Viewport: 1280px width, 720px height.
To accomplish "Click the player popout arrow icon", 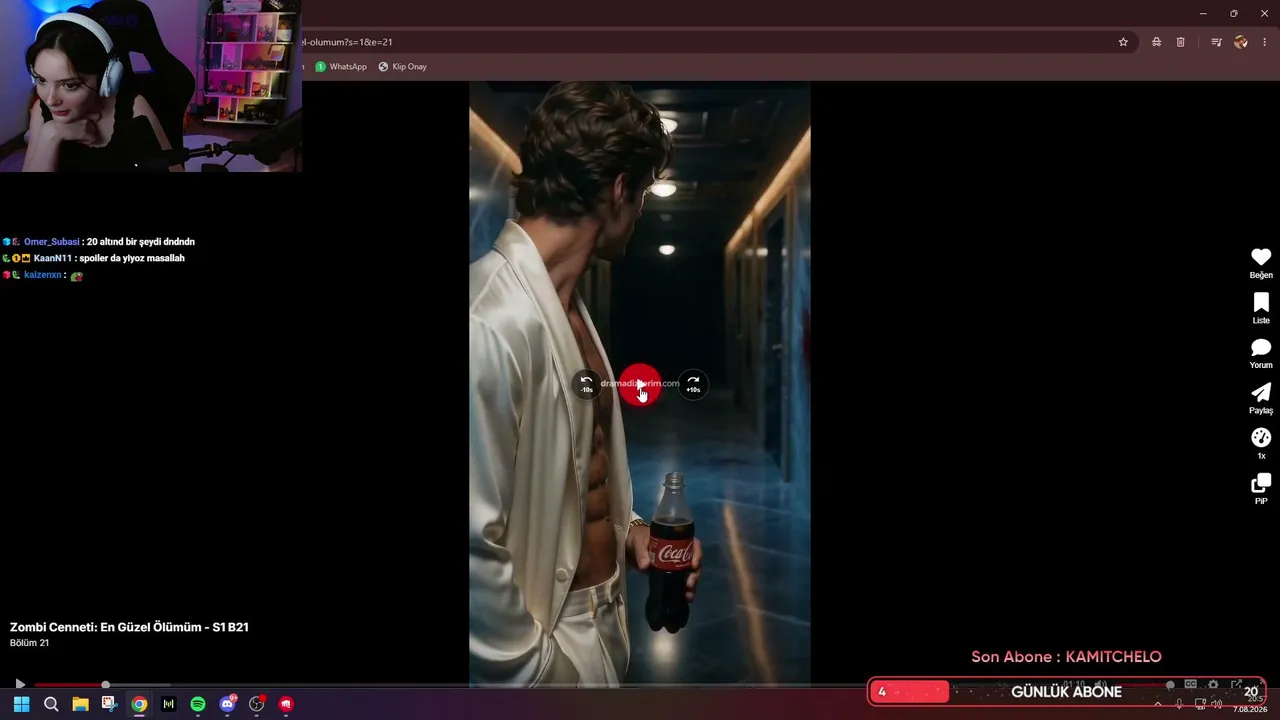I will [x=1236, y=685].
